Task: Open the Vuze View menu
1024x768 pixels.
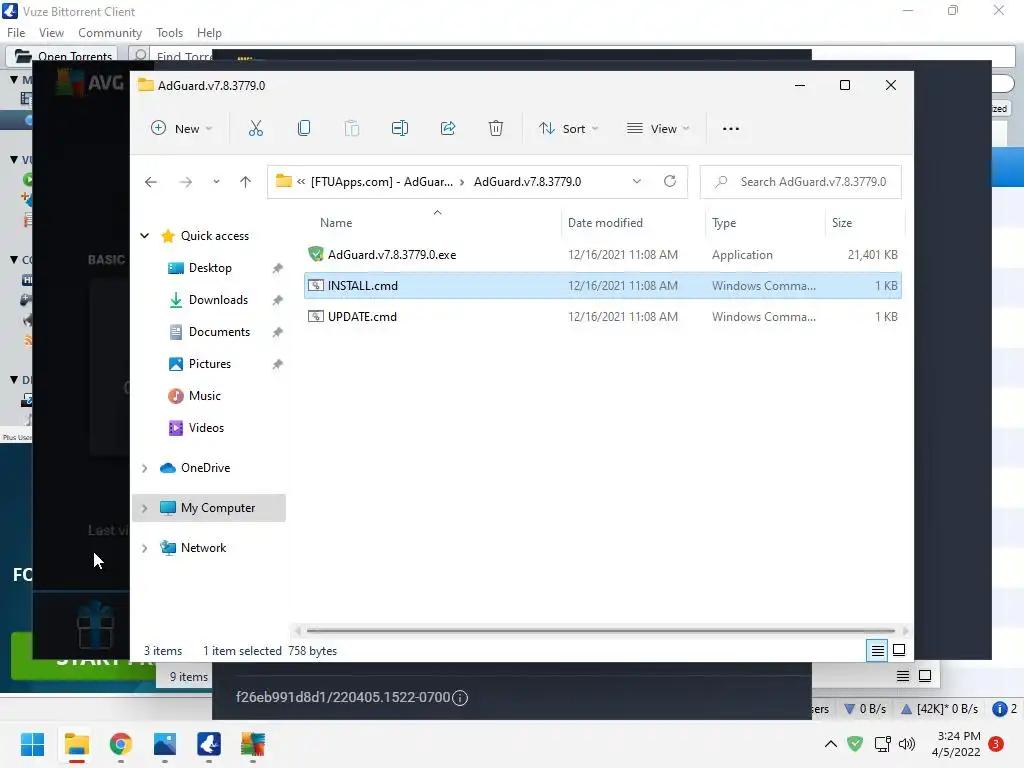Action: click(x=52, y=33)
